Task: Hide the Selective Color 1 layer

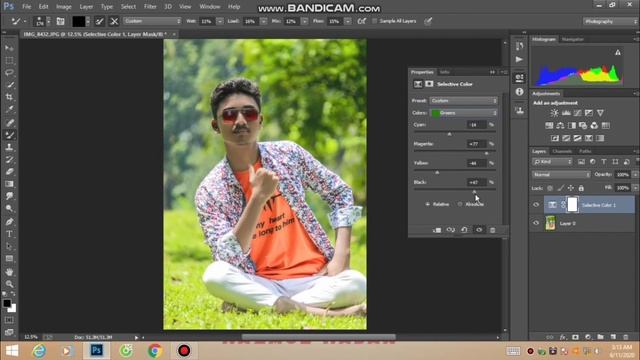Action: coord(536,205)
